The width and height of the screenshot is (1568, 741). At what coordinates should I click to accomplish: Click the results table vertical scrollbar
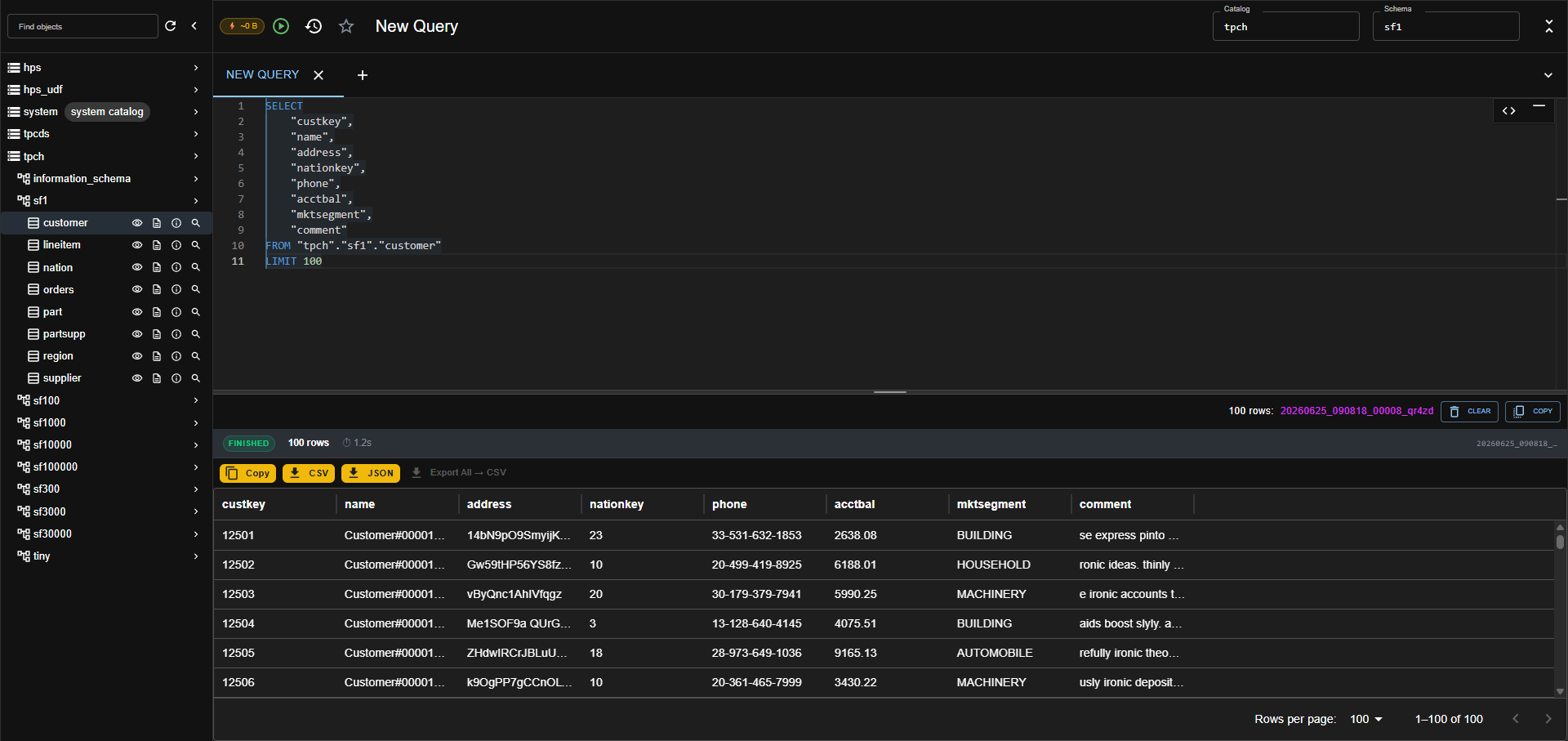pyautogui.click(x=1560, y=541)
